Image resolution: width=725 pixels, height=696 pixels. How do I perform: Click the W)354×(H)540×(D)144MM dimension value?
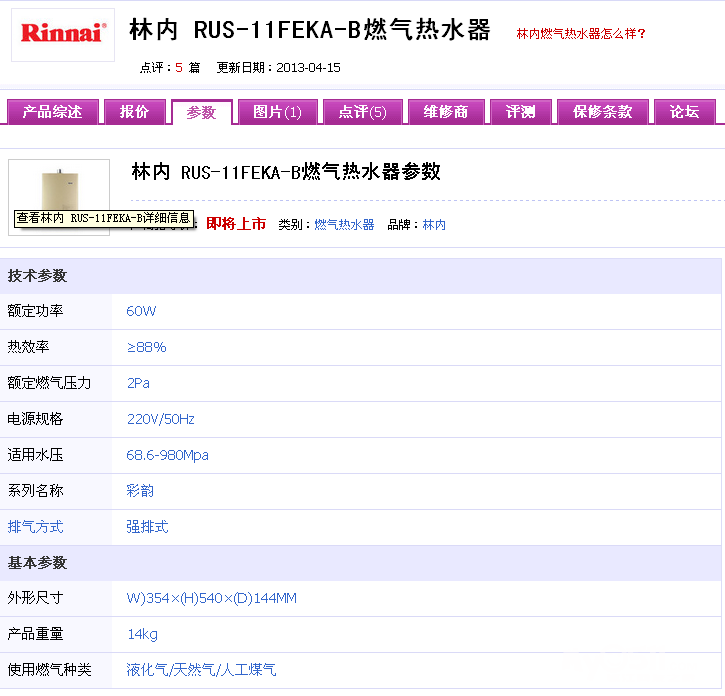tap(211, 598)
